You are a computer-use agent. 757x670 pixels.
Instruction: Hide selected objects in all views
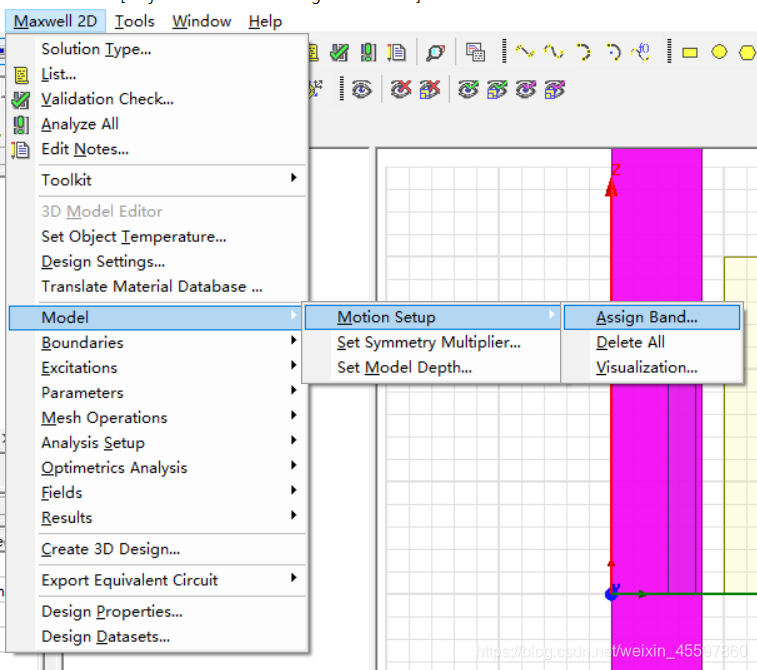click(x=430, y=89)
